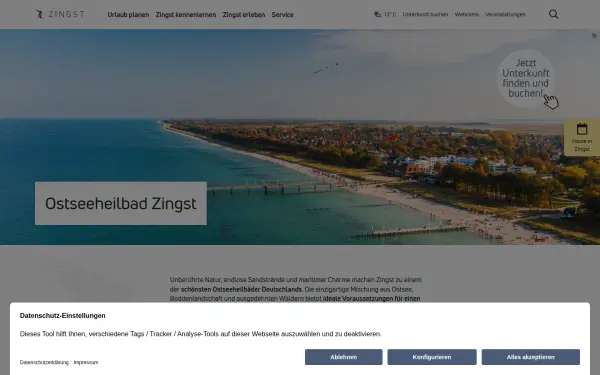Screen dimensions: 600x375
Task: Decline cookies with the Ablehnen button
Action: 344,357
